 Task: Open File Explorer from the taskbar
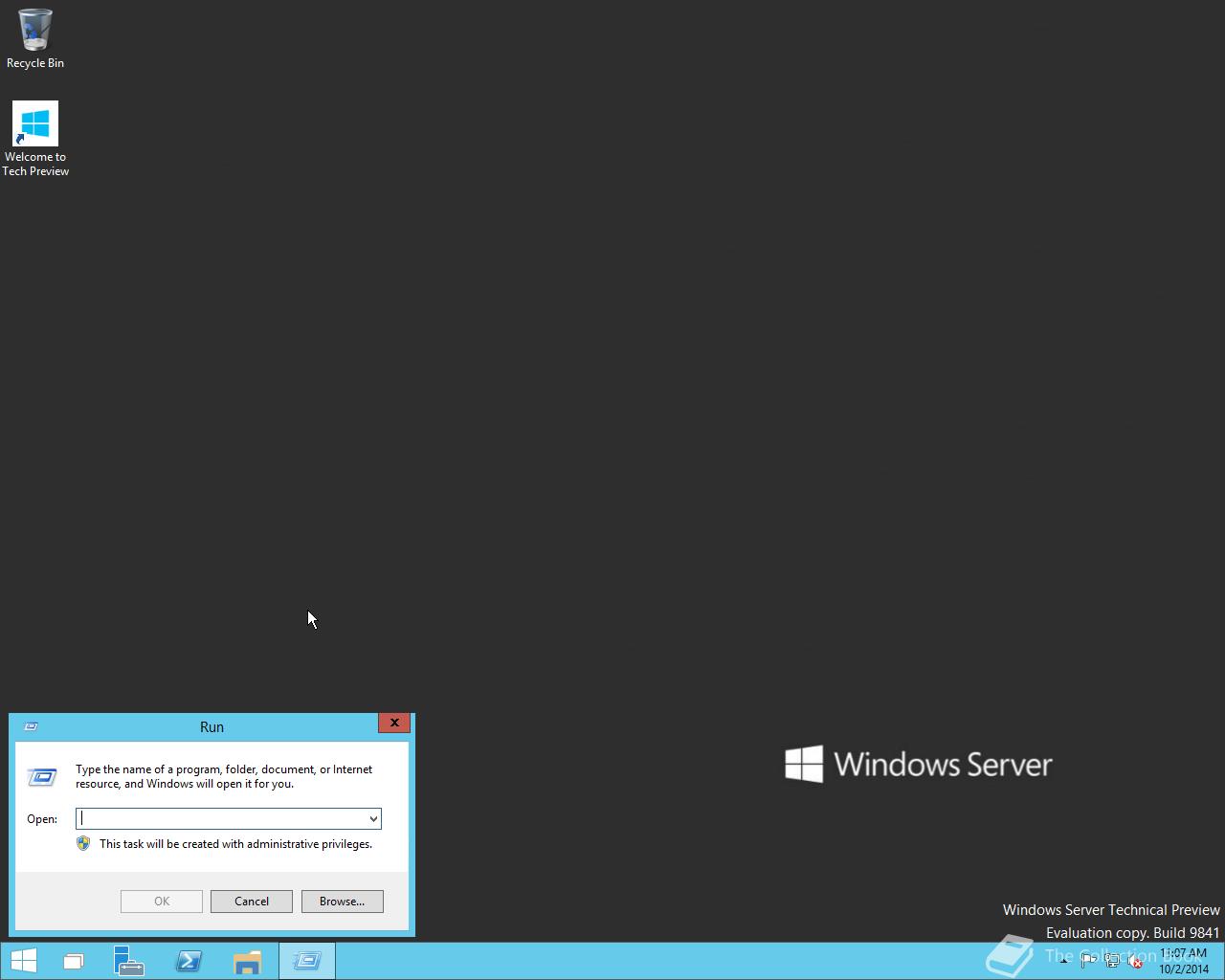(x=247, y=961)
